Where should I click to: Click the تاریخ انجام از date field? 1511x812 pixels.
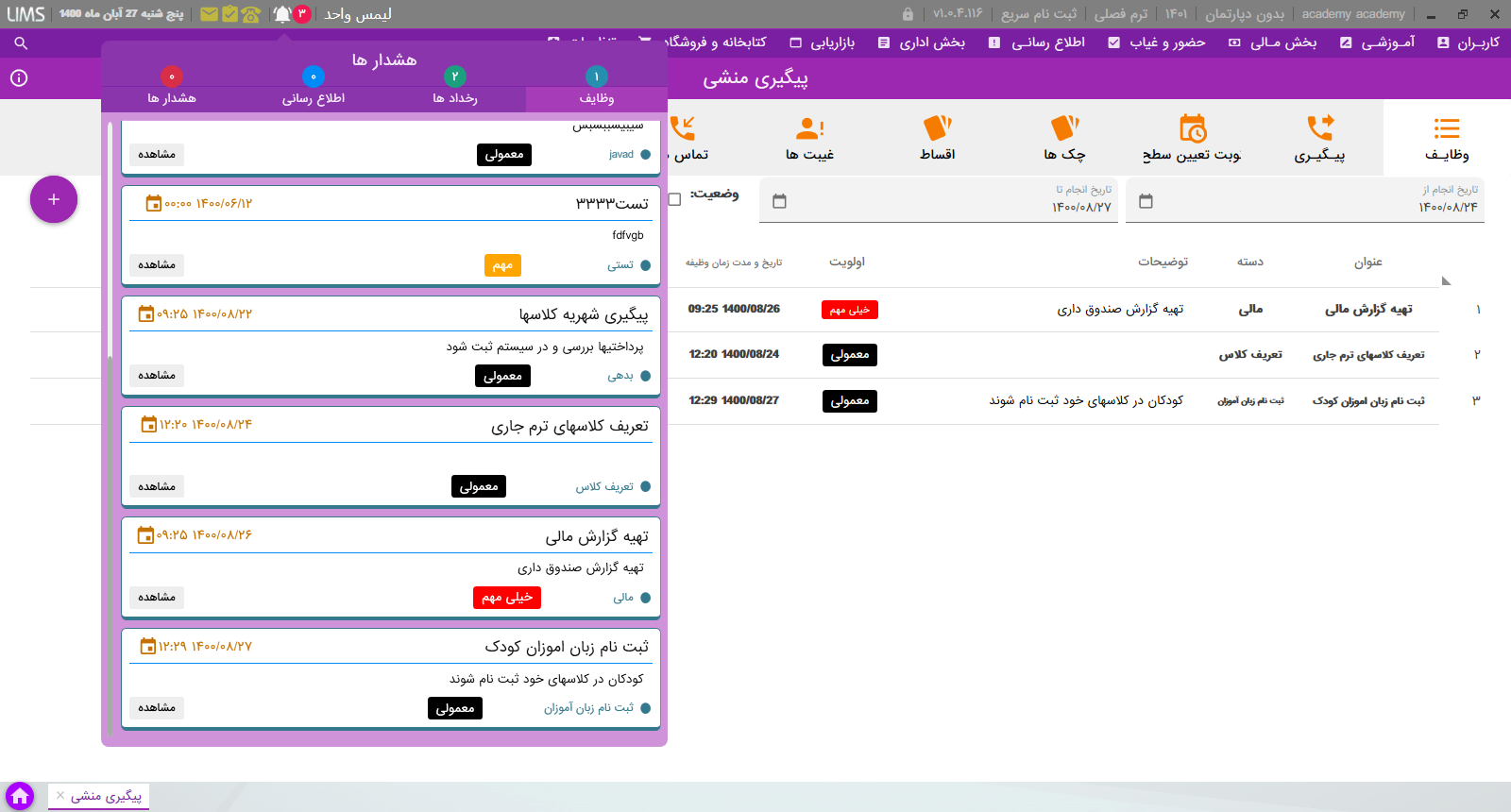coord(1305,200)
